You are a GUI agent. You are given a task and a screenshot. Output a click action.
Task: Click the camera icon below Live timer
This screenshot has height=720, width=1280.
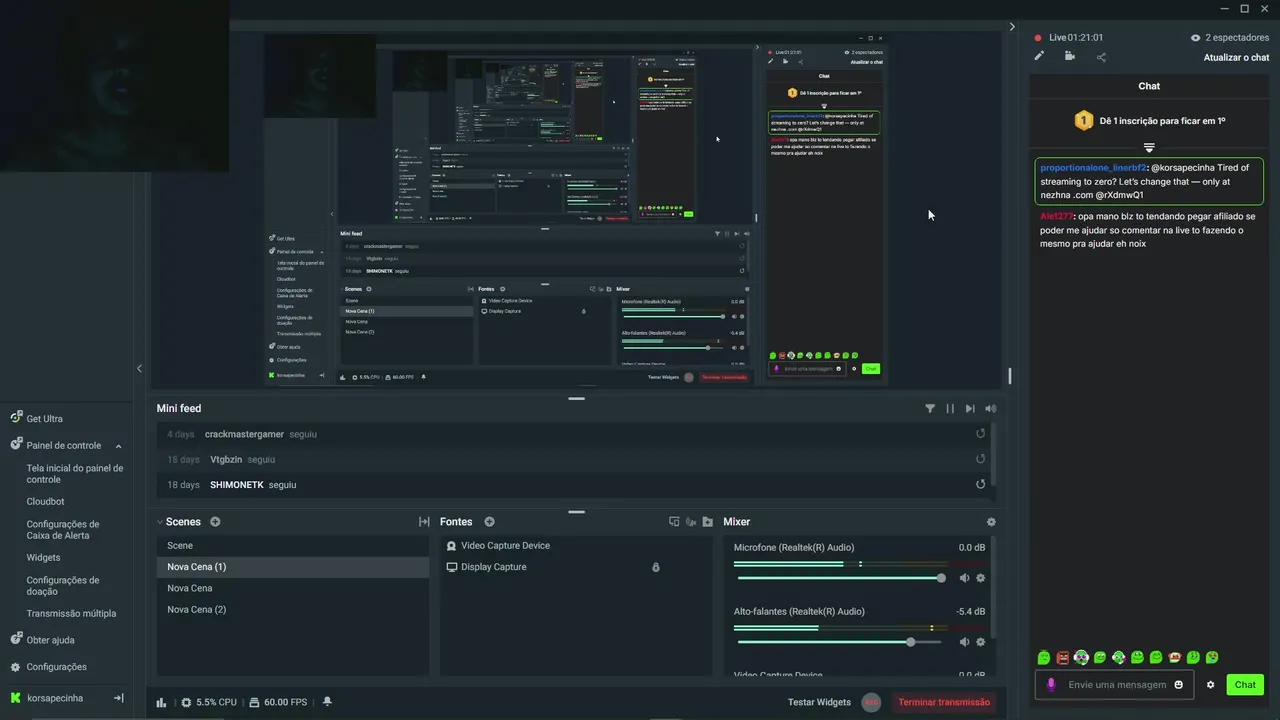pyautogui.click(x=1069, y=56)
